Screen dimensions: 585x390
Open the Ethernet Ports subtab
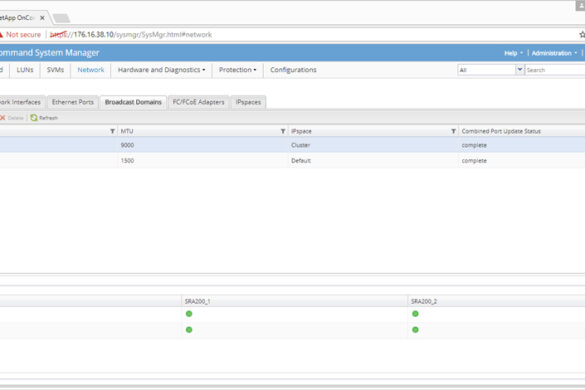[73, 102]
